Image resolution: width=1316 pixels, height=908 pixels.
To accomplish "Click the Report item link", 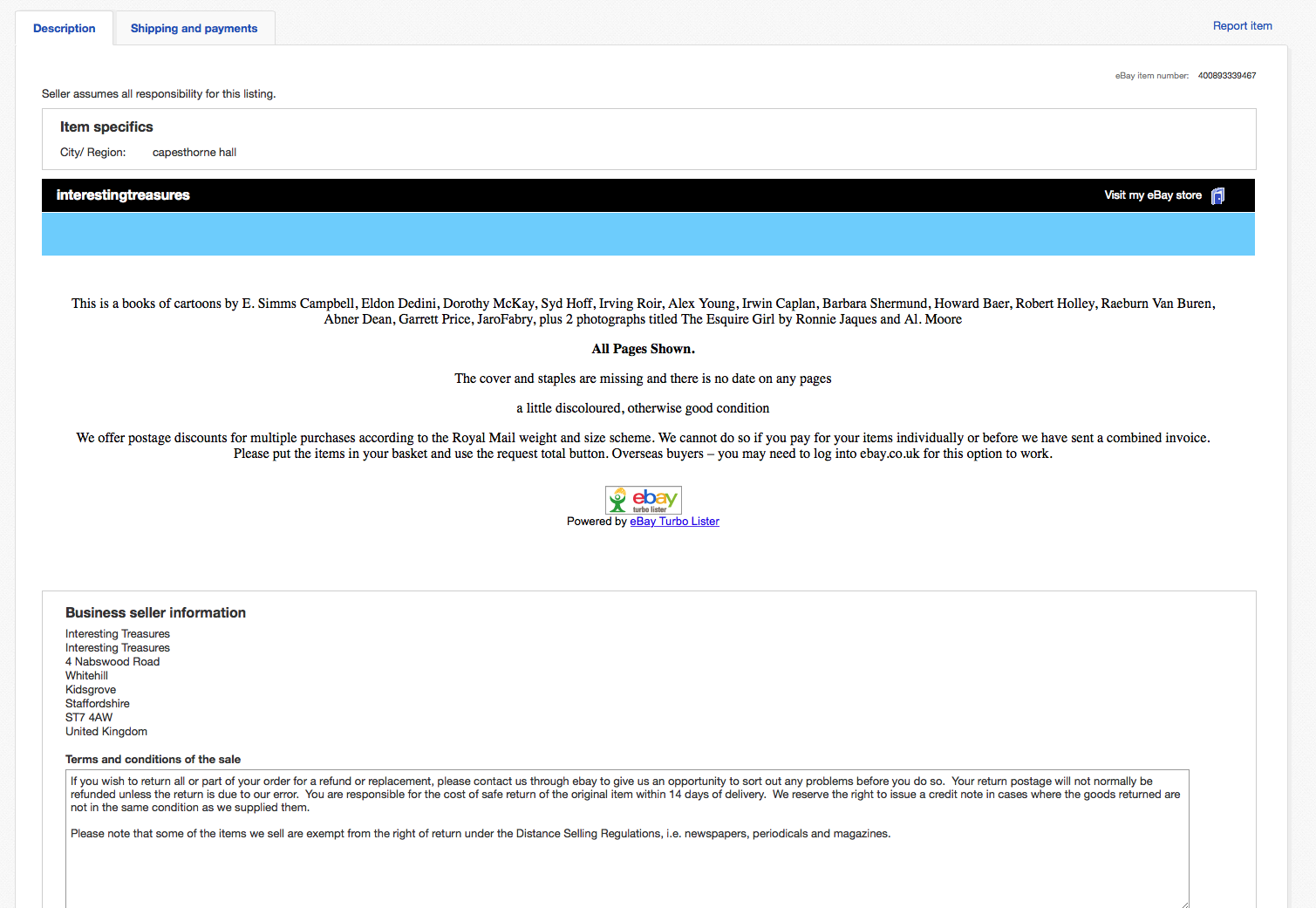I will 1242,26.
